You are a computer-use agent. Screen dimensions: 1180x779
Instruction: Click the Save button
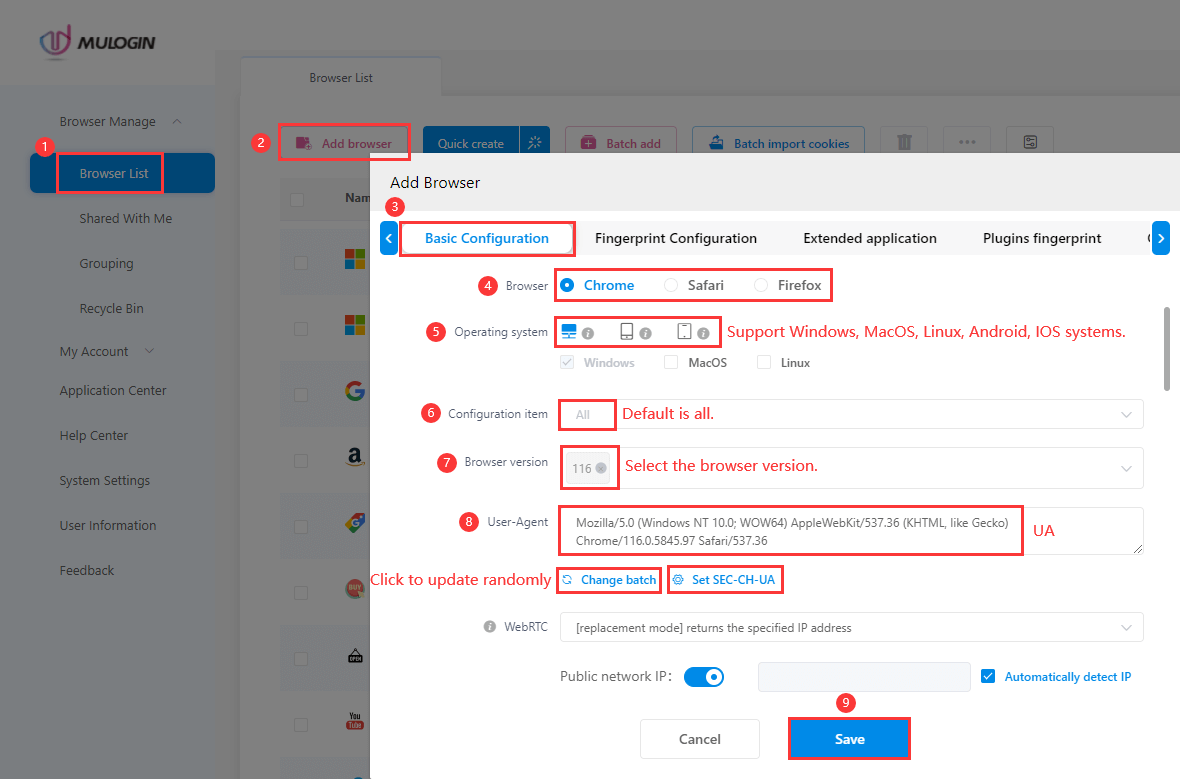pyautogui.click(x=849, y=739)
